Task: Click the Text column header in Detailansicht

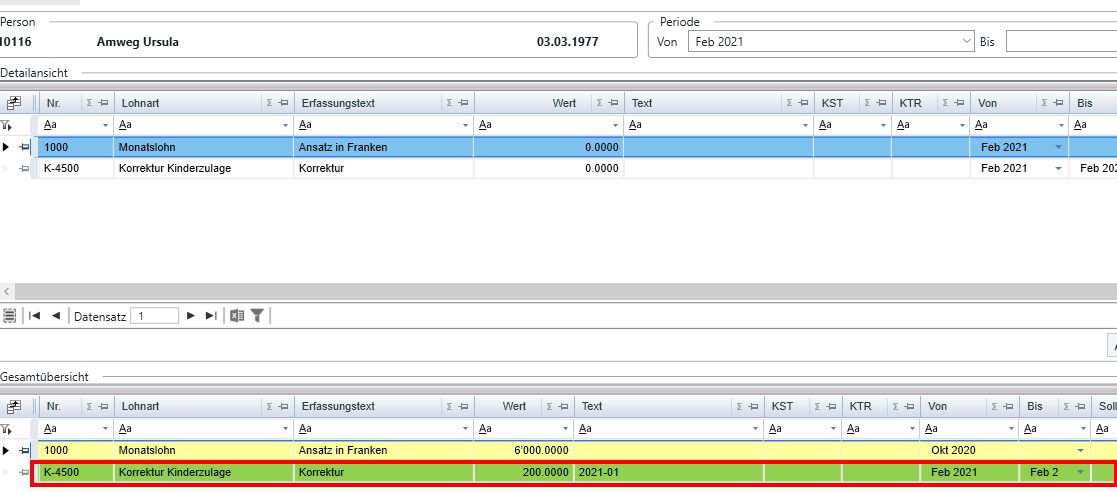Action: click(x=643, y=103)
